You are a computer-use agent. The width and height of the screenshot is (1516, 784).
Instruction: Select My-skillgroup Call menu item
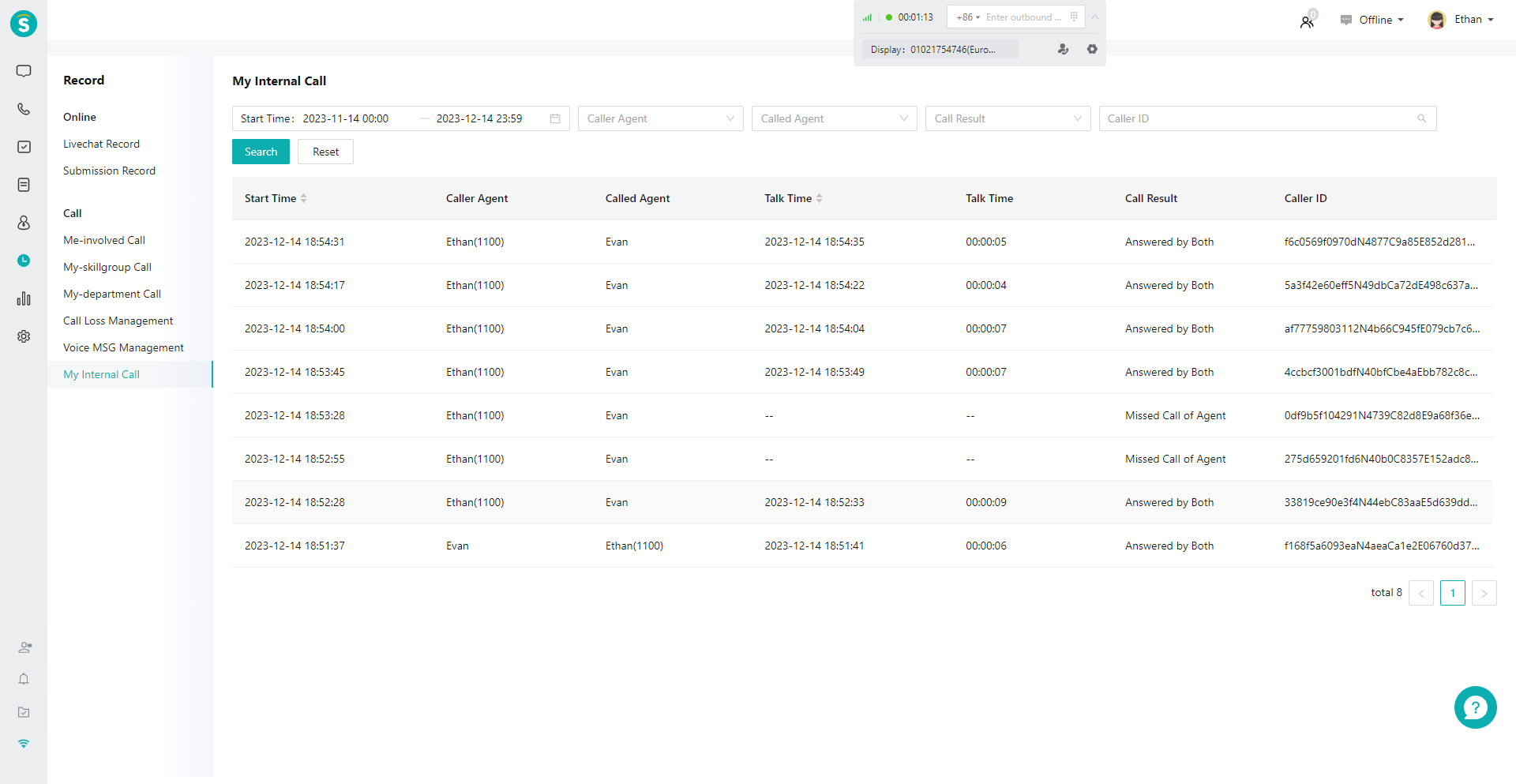(x=107, y=267)
